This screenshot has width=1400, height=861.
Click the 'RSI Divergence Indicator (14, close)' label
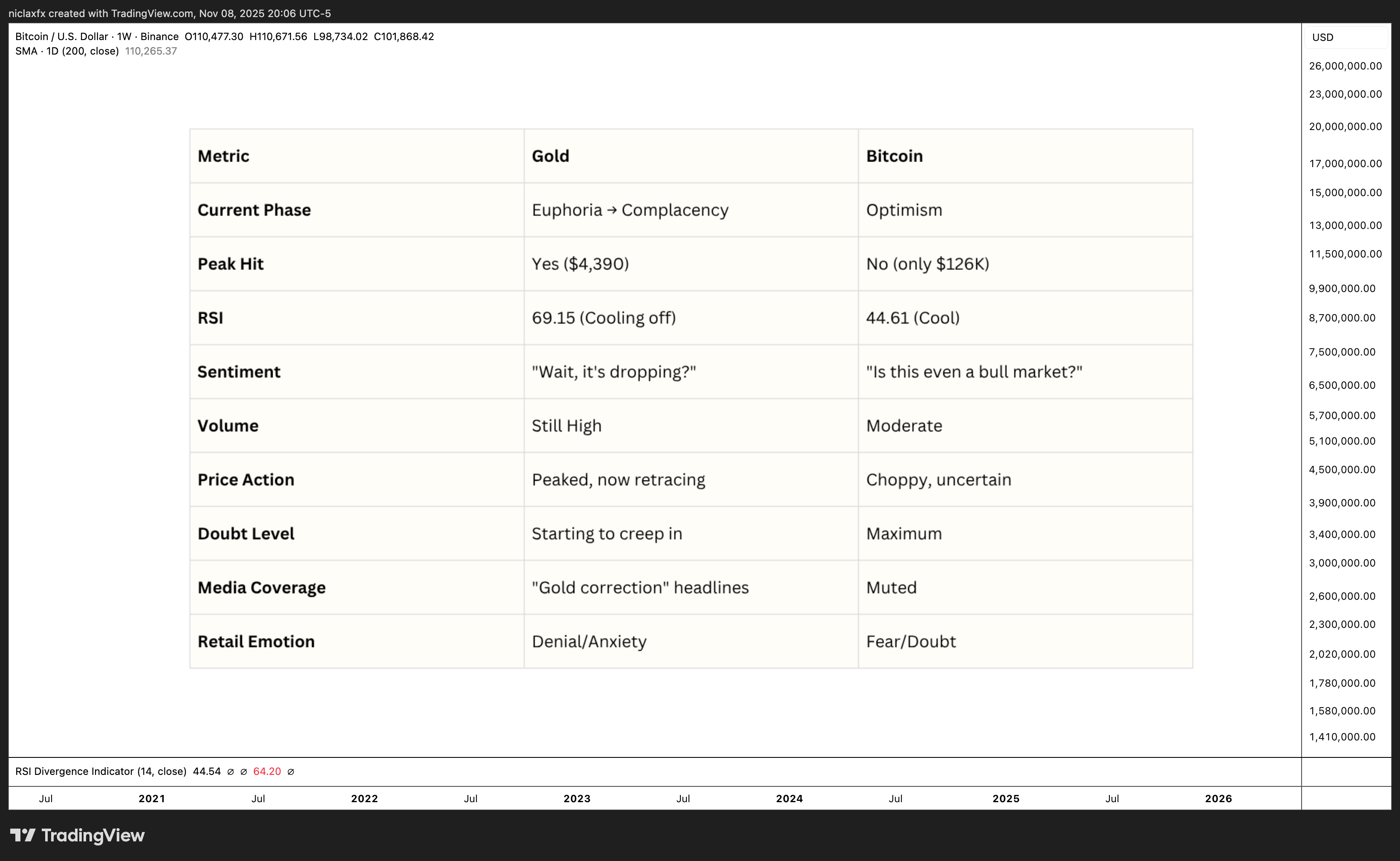click(x=101, y=771)
